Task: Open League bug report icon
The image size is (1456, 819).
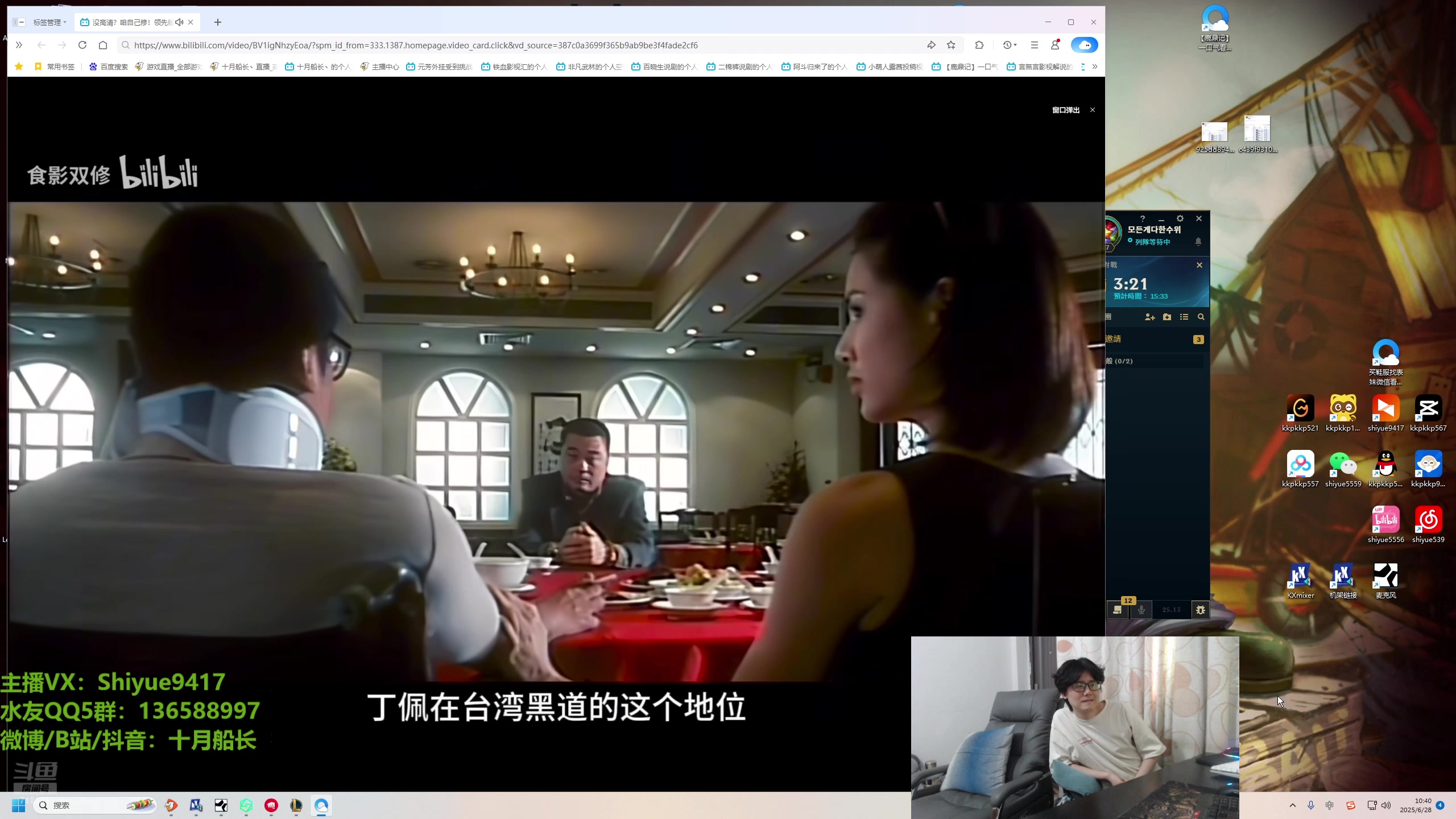Action: pyautogui.click(x=1200, y=610)
